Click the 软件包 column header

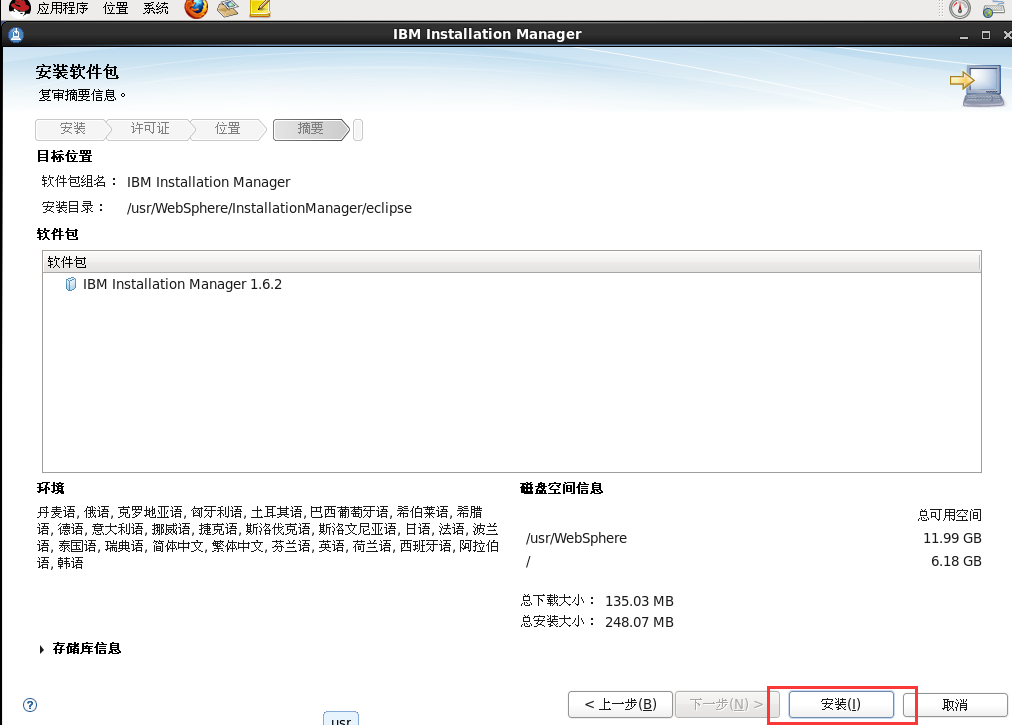pyautogui.click(x=512, y=262)
